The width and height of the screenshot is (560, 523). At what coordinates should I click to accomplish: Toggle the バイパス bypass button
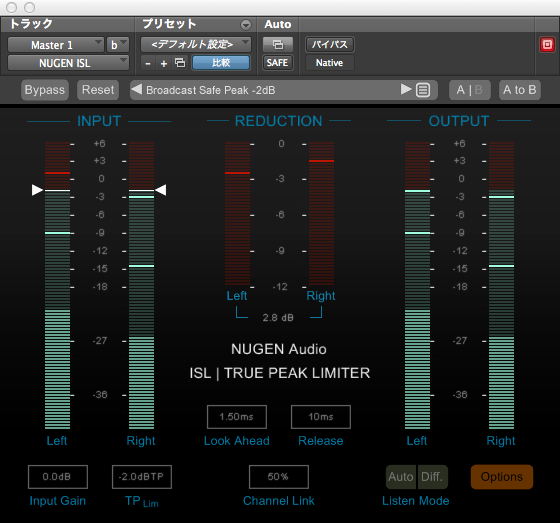coord(330,45)
